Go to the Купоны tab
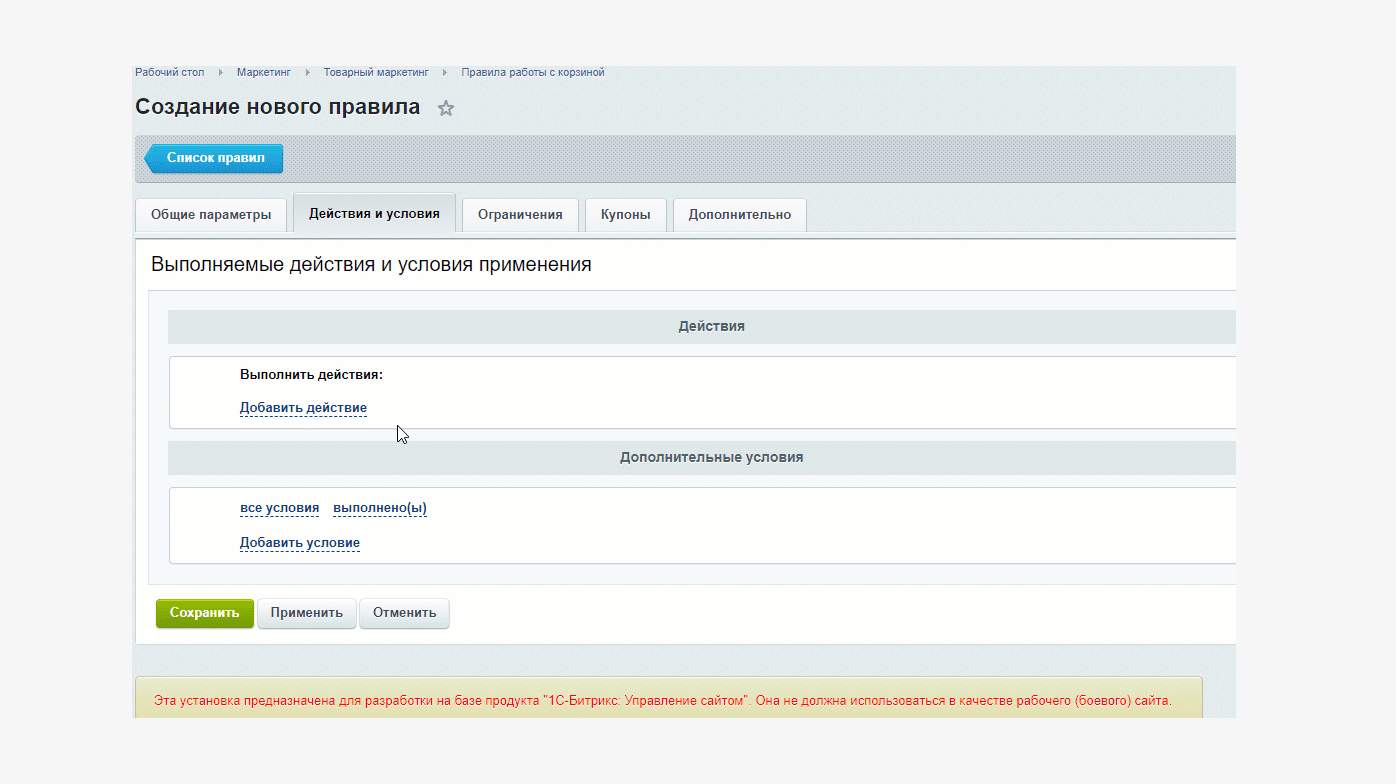The image size is (1396, 784). pyautogui.click(x=626, y=214)
